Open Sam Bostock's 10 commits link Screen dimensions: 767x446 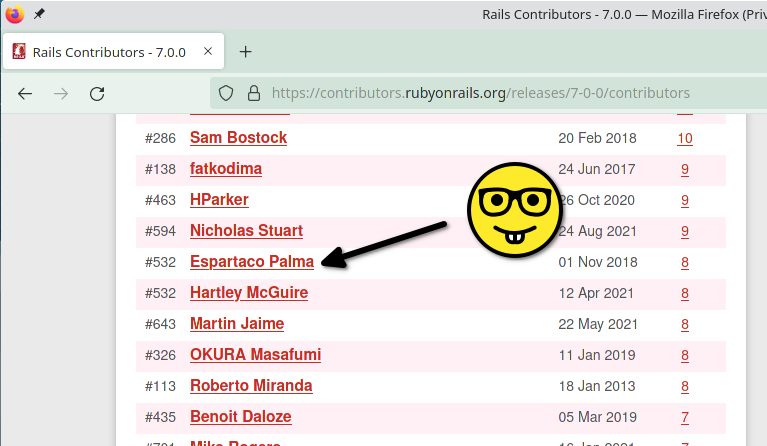click(x=685, y=138)
